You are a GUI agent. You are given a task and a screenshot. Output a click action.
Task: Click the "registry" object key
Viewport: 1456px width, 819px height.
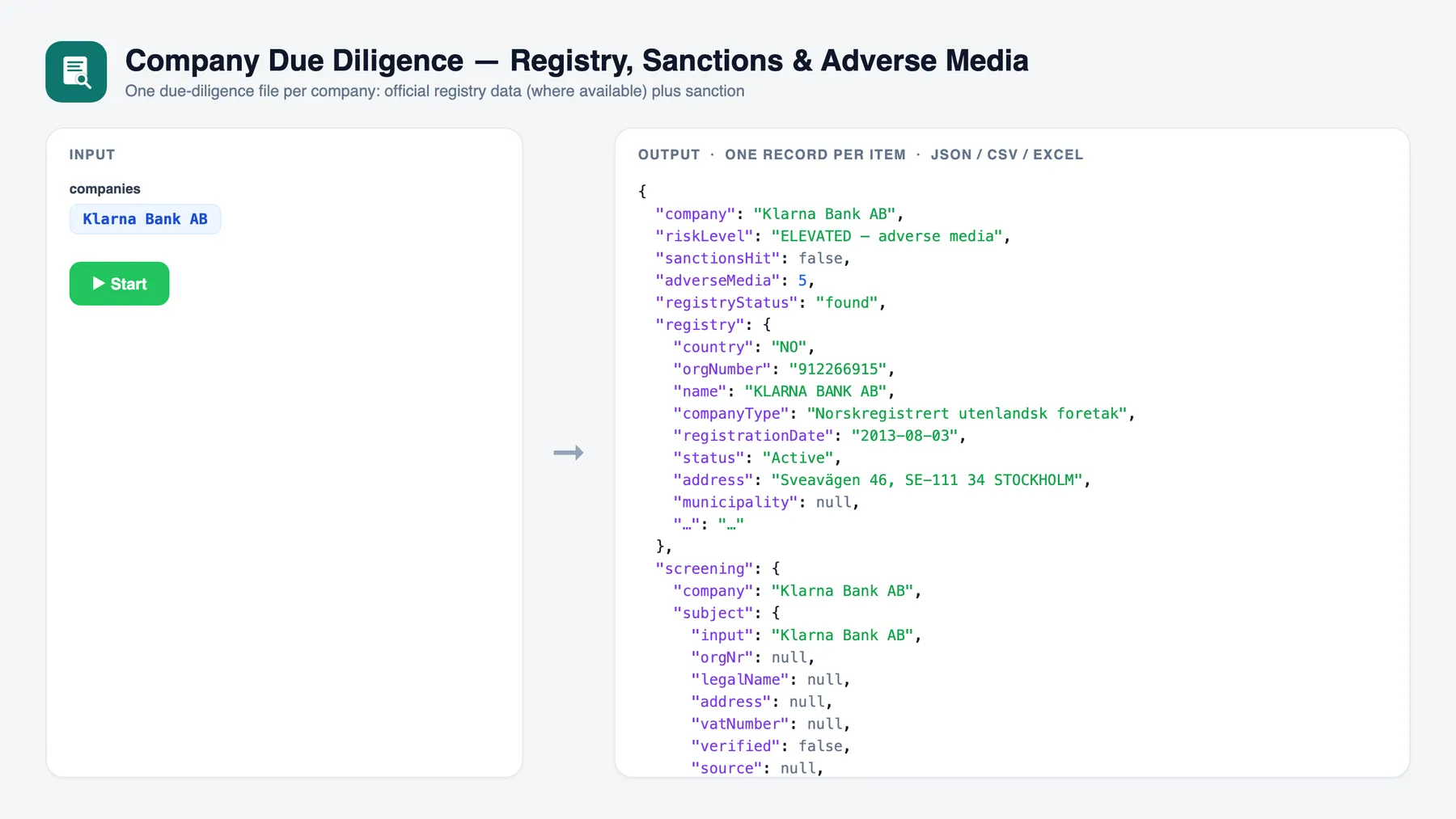700,325
